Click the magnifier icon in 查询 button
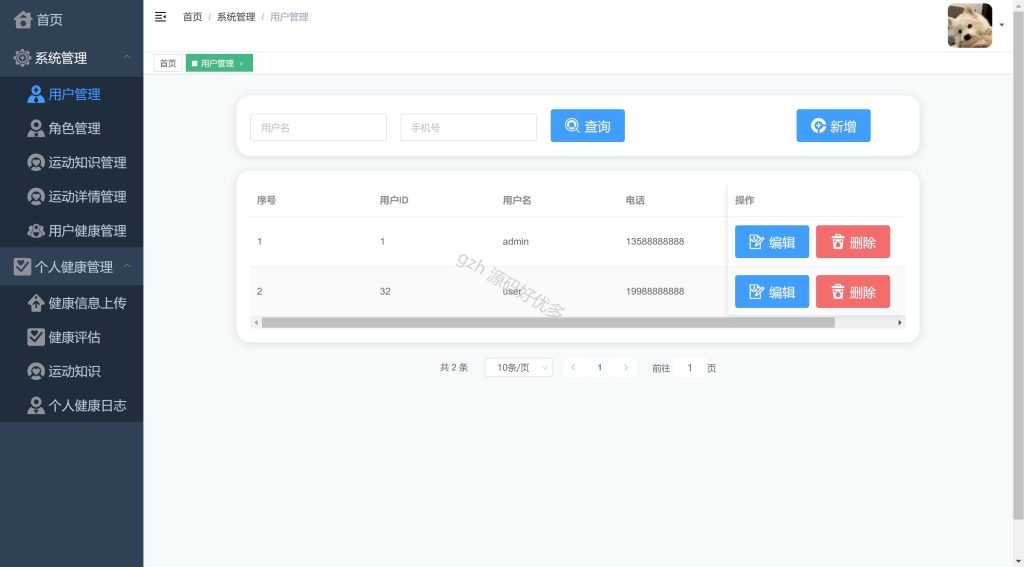This screenshot has width=1024, height=567. [x=572, y=125]
